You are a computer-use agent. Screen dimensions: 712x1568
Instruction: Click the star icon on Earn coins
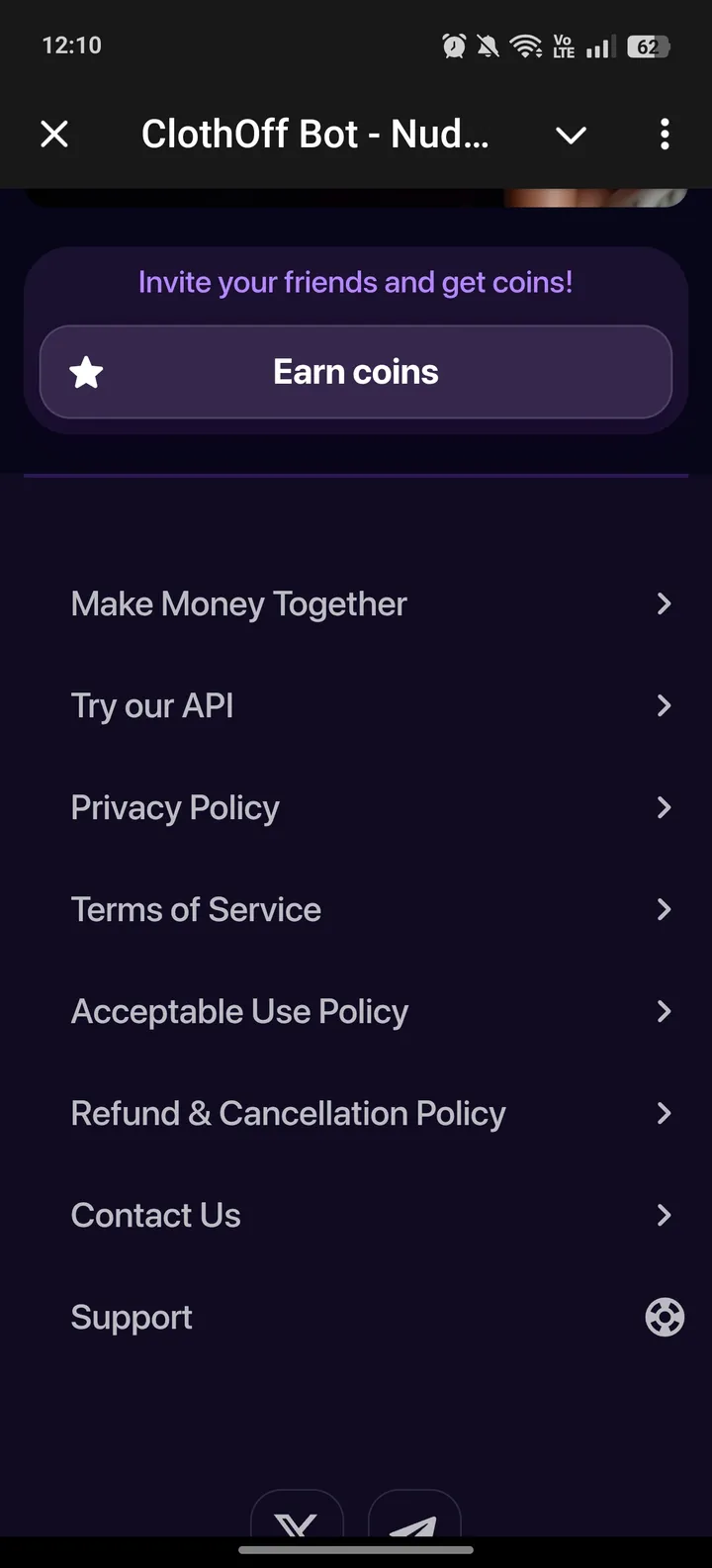coord(87,373)
